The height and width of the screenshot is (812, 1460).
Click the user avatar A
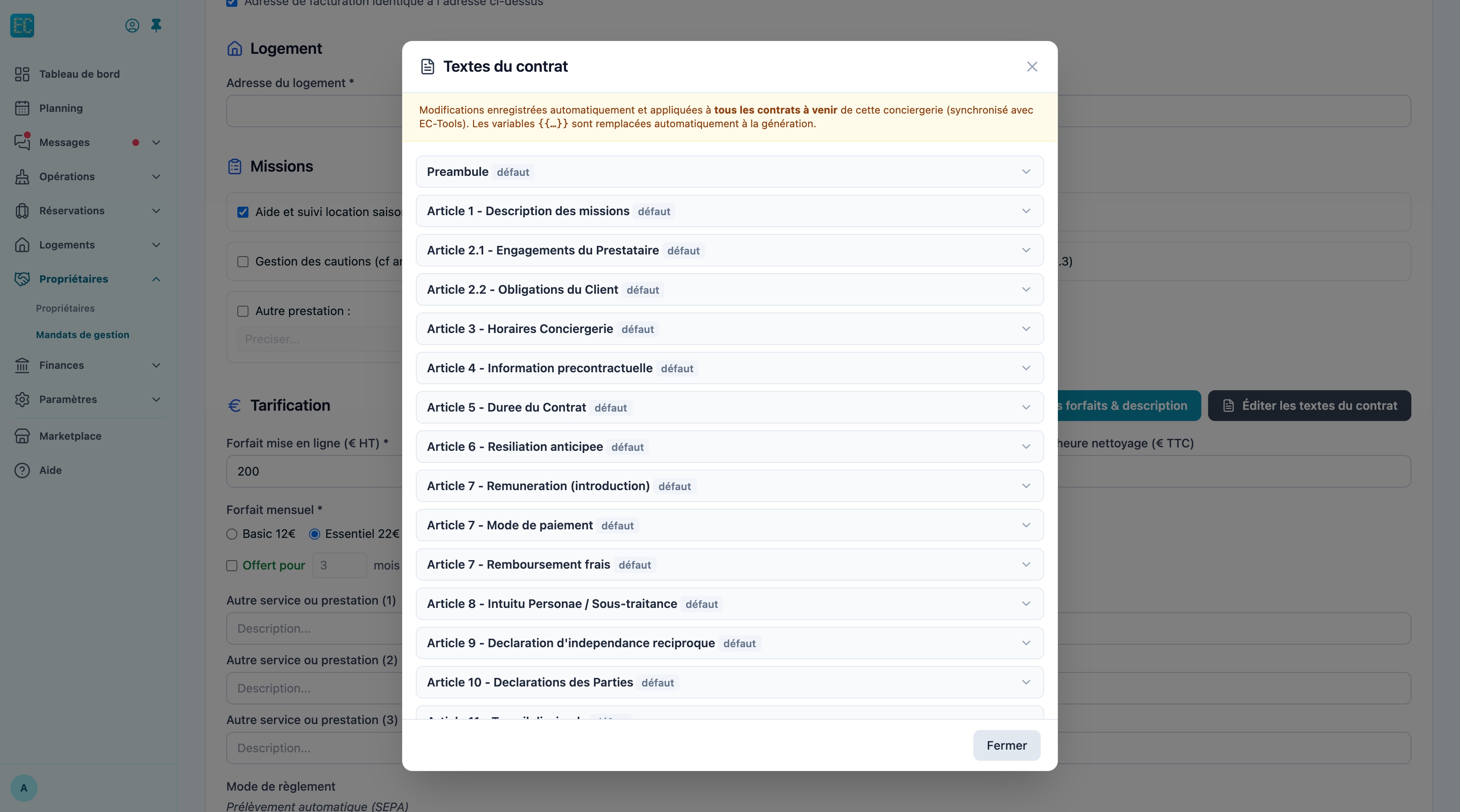pyautogui.click(x=24, y=788)
